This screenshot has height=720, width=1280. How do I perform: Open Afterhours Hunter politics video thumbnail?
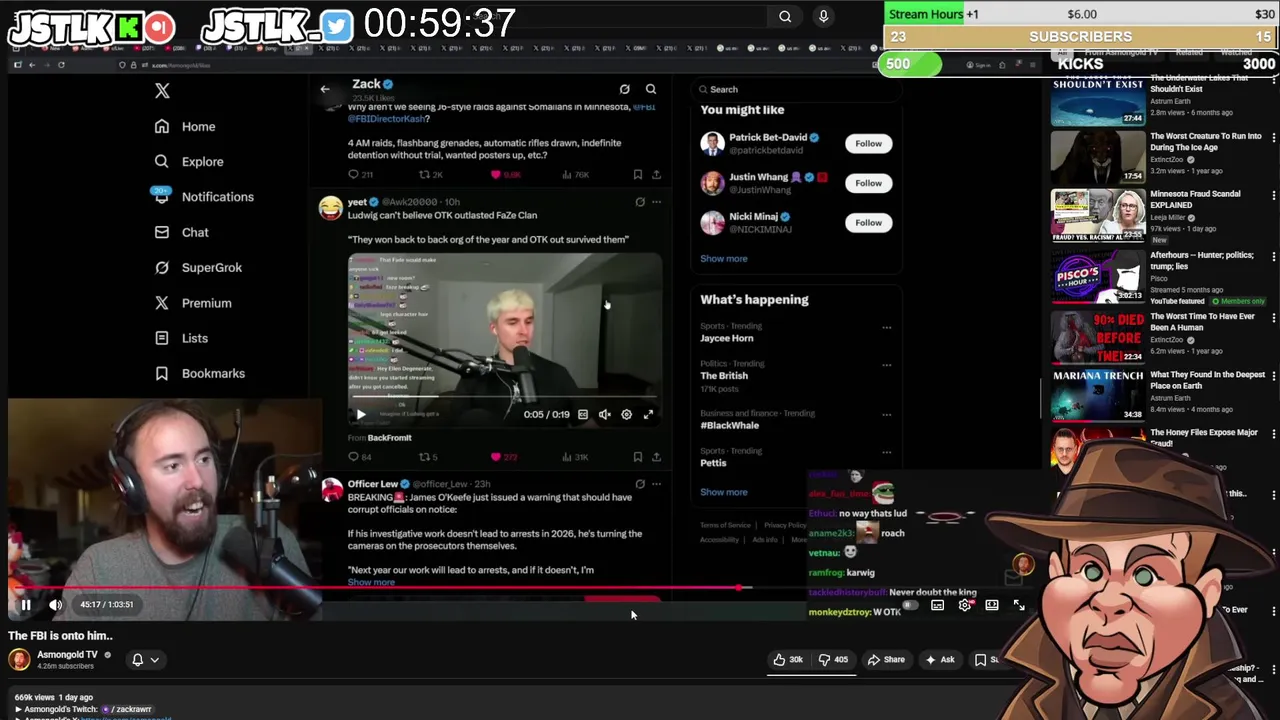coord(1098,276)
